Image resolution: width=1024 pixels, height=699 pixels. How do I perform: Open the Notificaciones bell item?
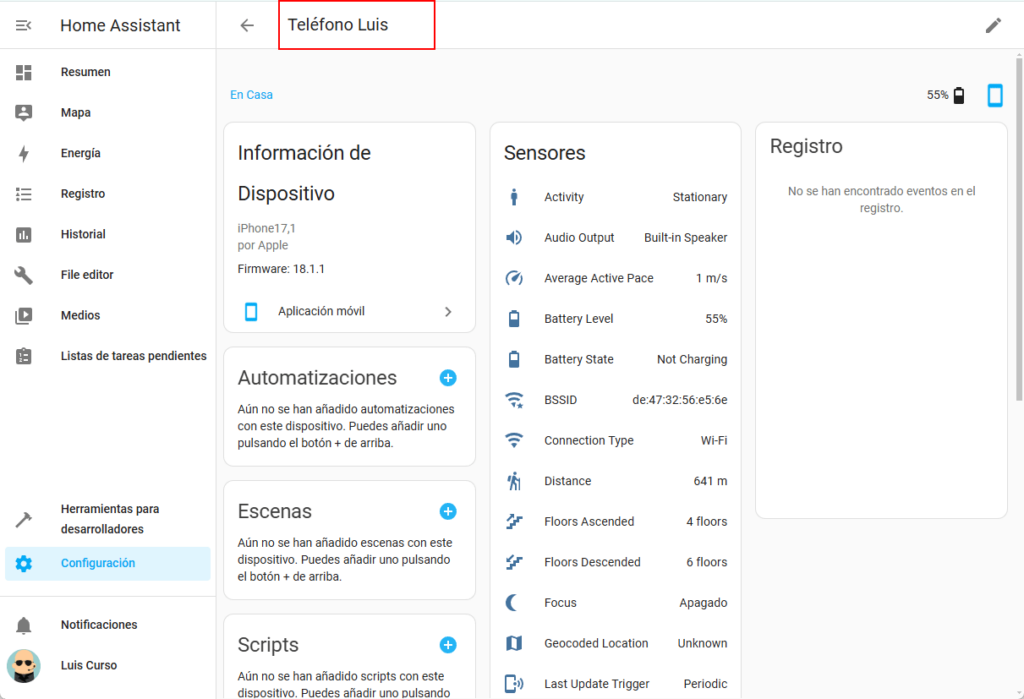pyautogui.click(x=98, y=625)
